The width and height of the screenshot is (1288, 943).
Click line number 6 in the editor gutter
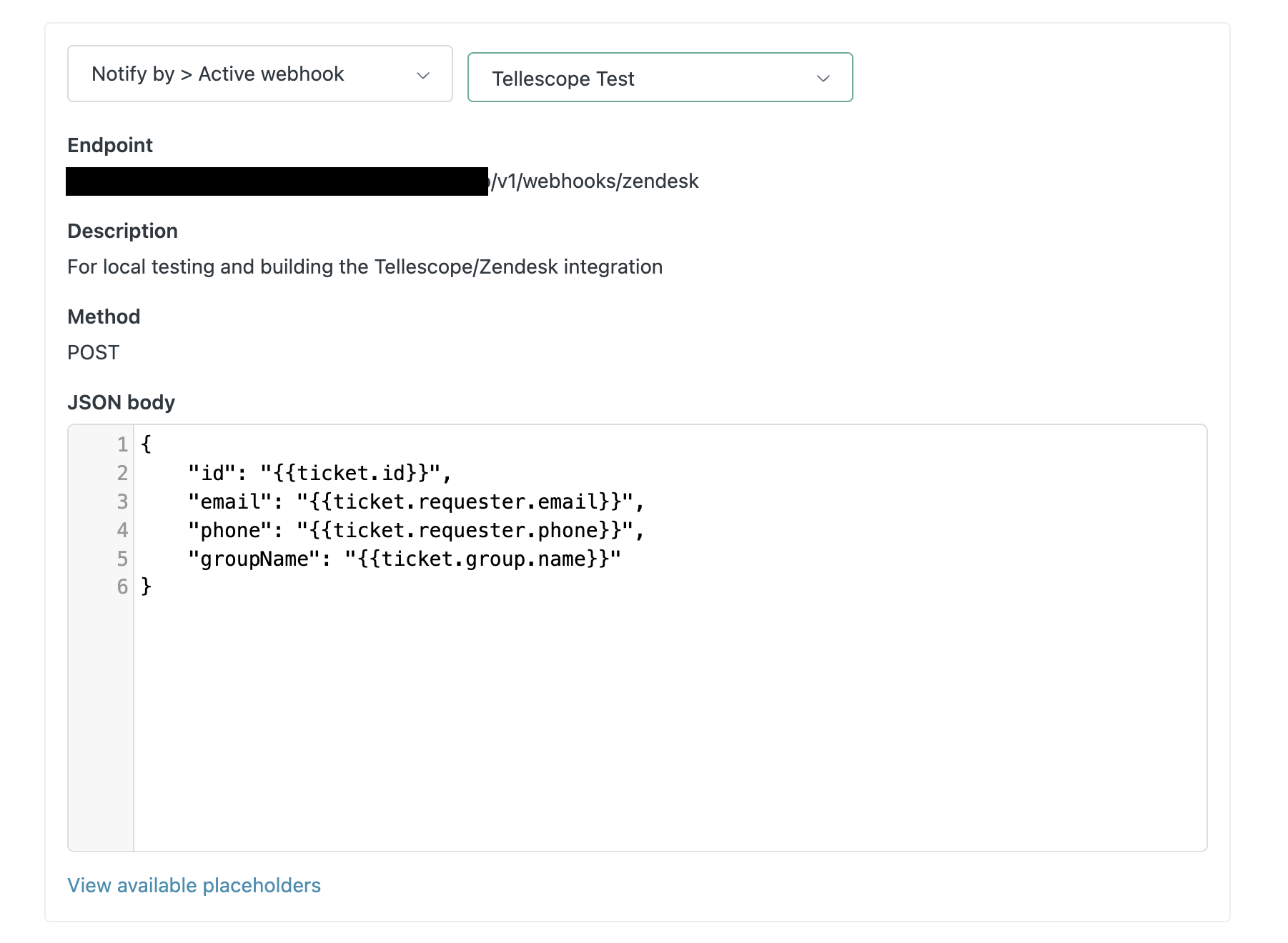point(122,587)
